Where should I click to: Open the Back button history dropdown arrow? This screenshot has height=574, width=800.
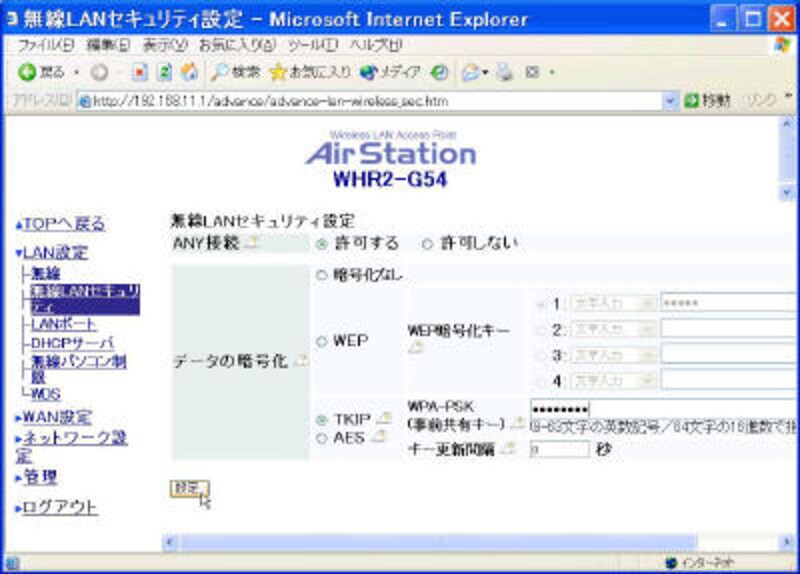[x=77, y=73]
